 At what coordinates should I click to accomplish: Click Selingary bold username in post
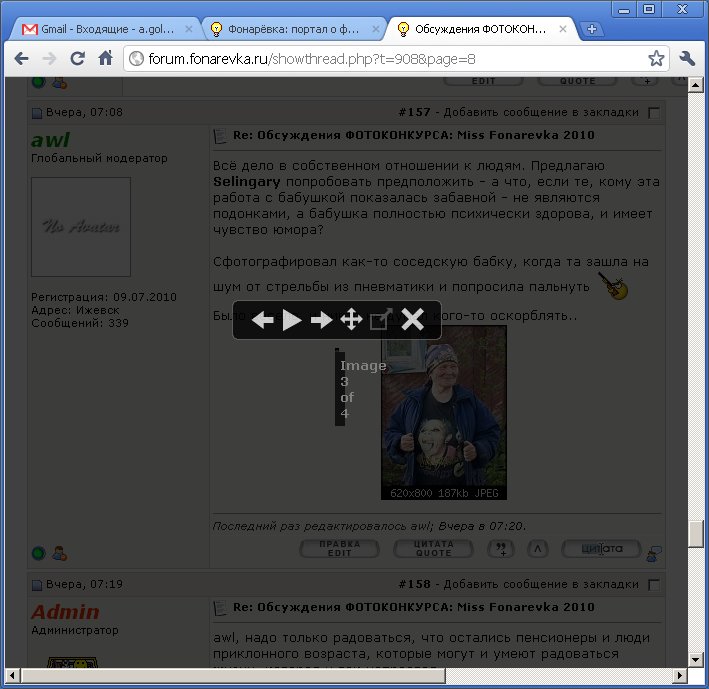coord(246,182)
